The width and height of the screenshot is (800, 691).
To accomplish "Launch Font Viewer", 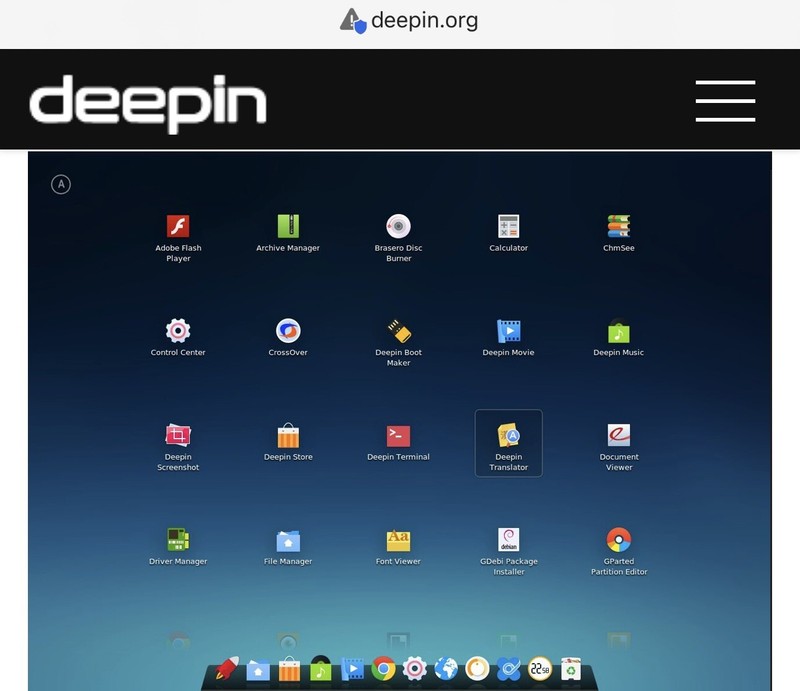I will click(398, 546).
